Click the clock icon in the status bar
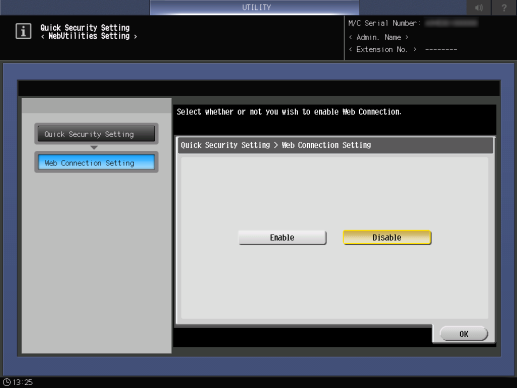Viewport: 517px width, 388px height. click(x=6, y=382)
